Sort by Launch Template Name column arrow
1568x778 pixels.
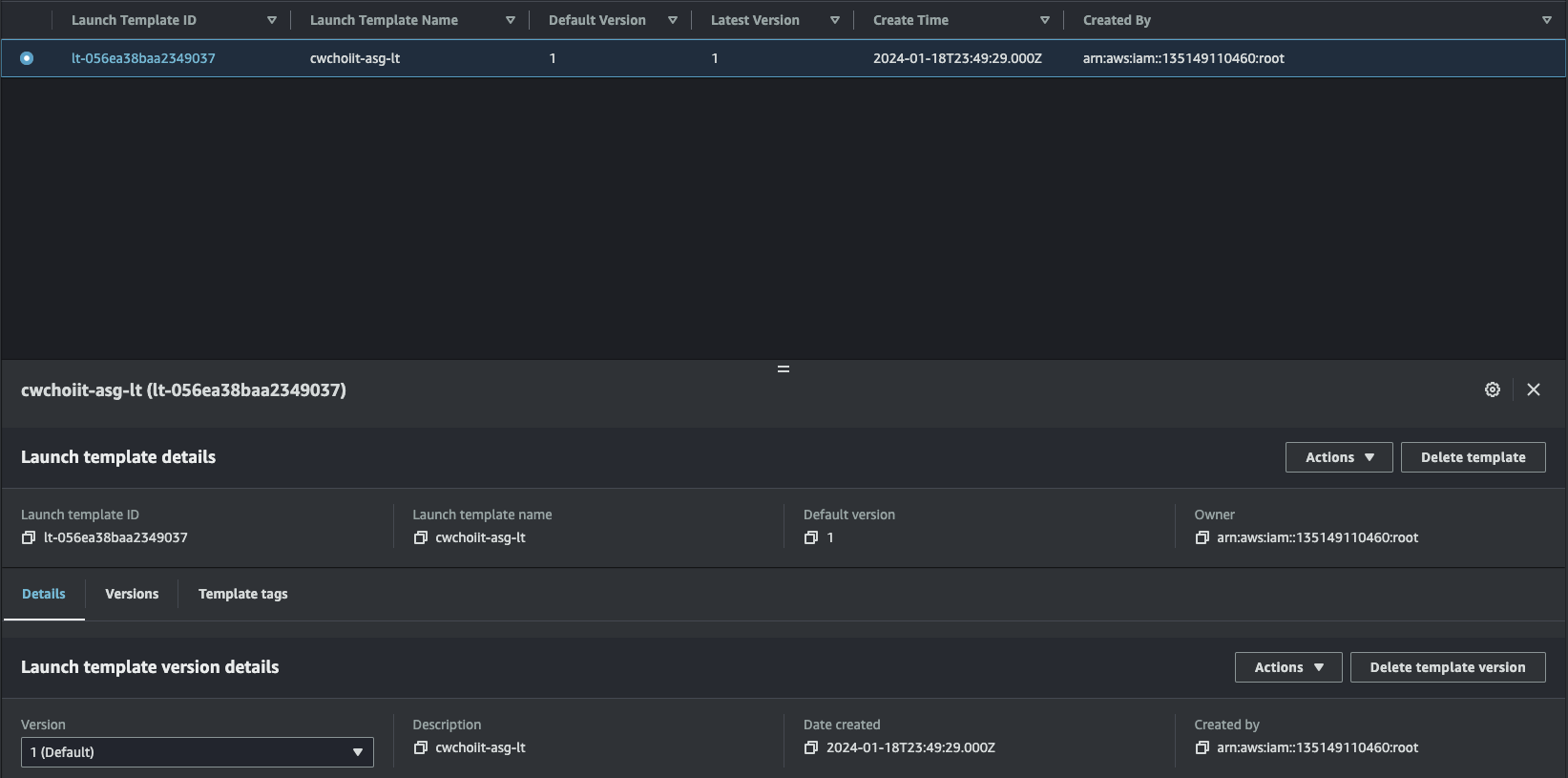(511, 20)
